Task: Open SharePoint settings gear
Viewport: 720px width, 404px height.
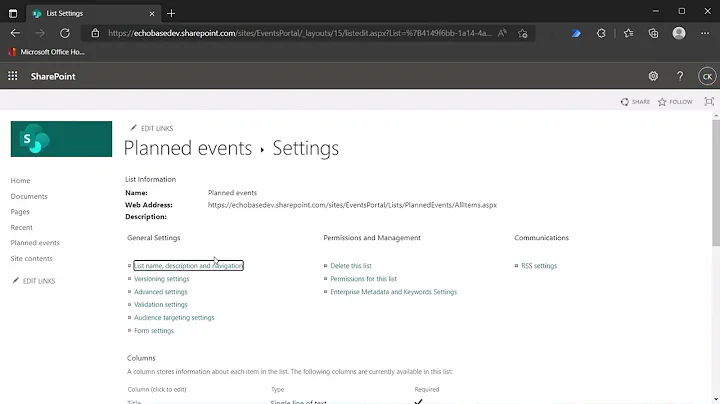Action: click(653, 76)
